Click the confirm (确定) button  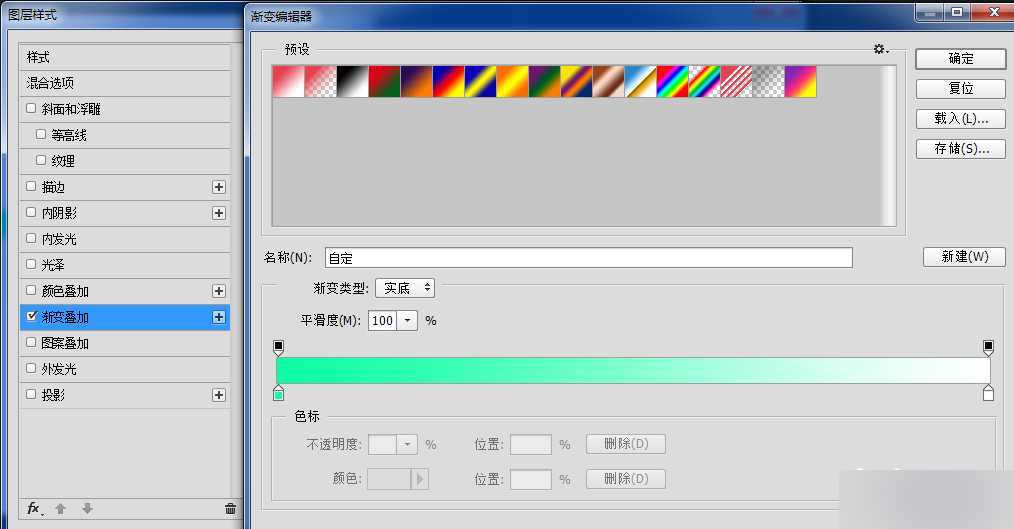coord(960,59)
